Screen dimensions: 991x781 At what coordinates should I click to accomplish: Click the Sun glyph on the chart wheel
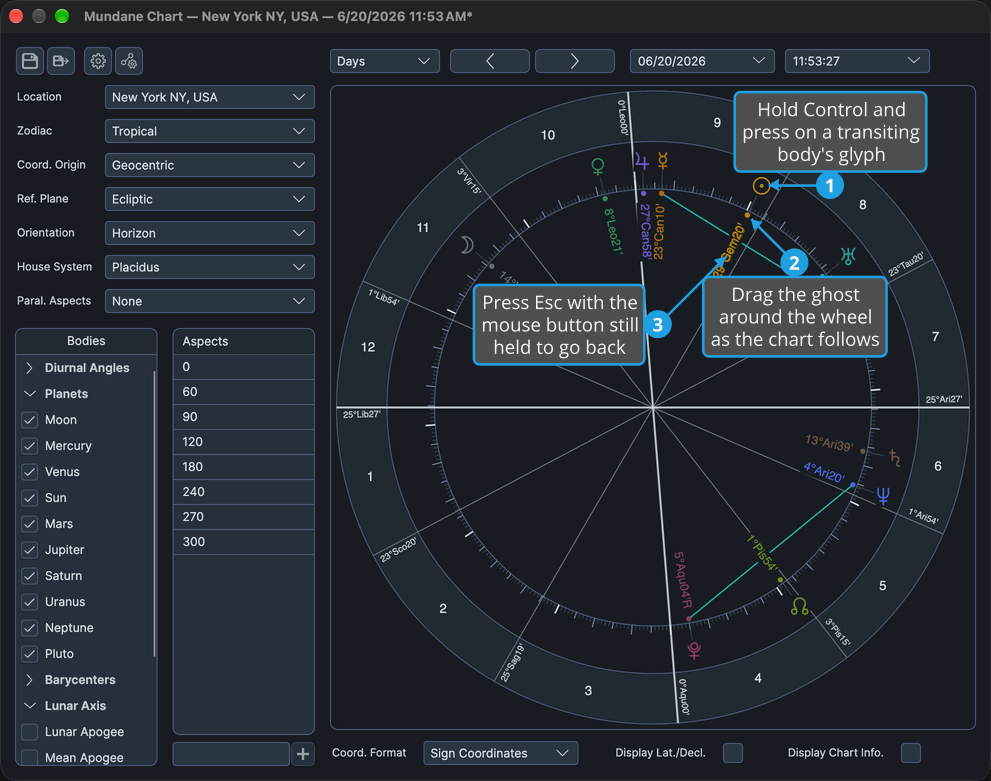(x=762, y=186)
